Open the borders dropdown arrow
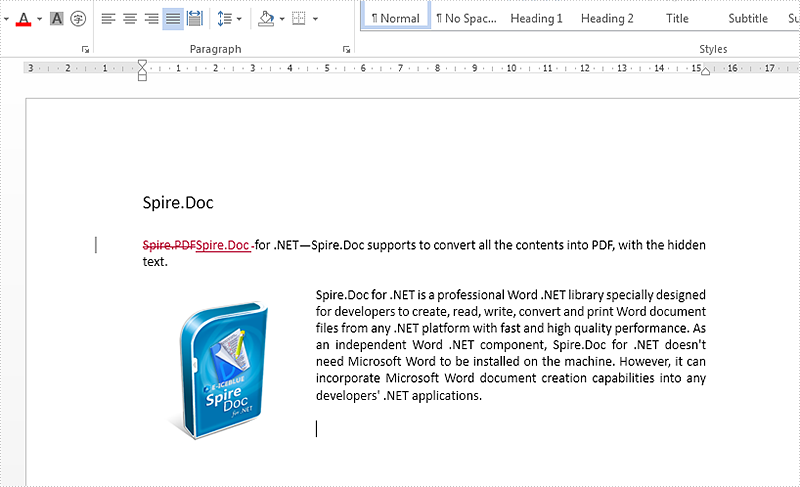The width and height of the screenshot is (800, 487). (x=315, y=19)
